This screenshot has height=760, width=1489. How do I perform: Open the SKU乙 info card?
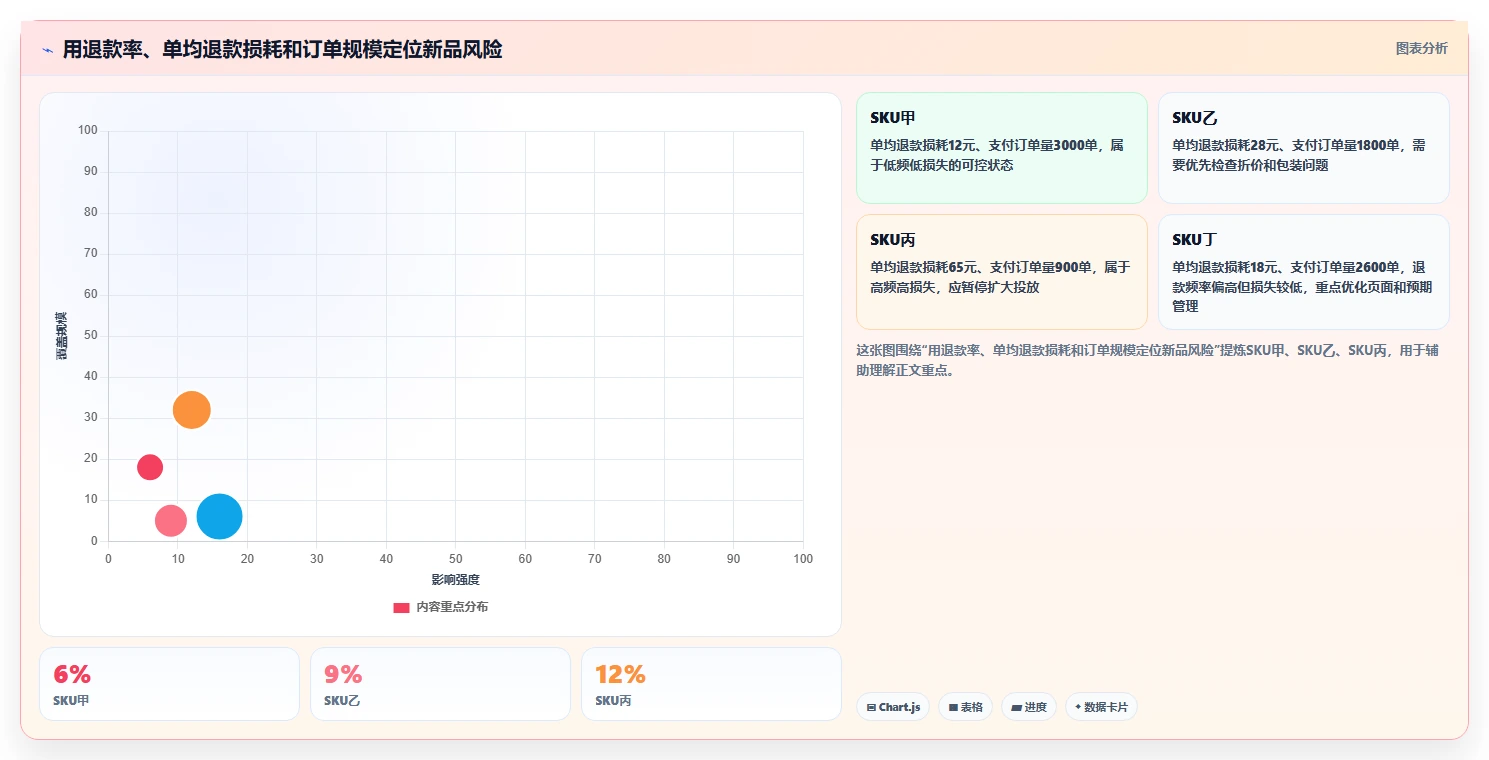(x=1303, y=148)
